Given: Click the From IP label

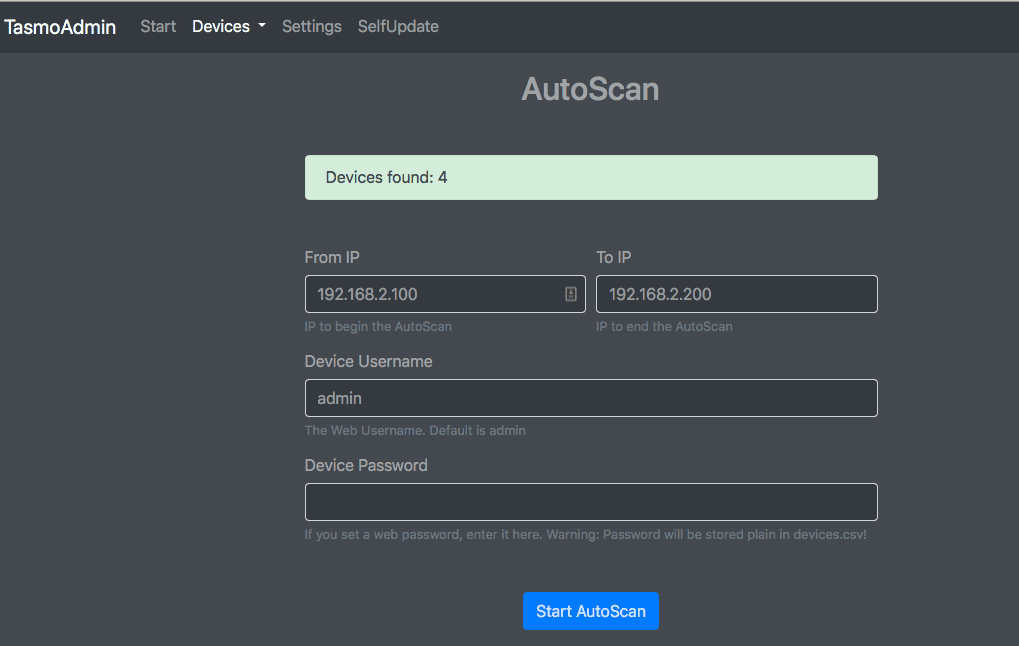Looking at the screenshot, I should pos(331,257).
